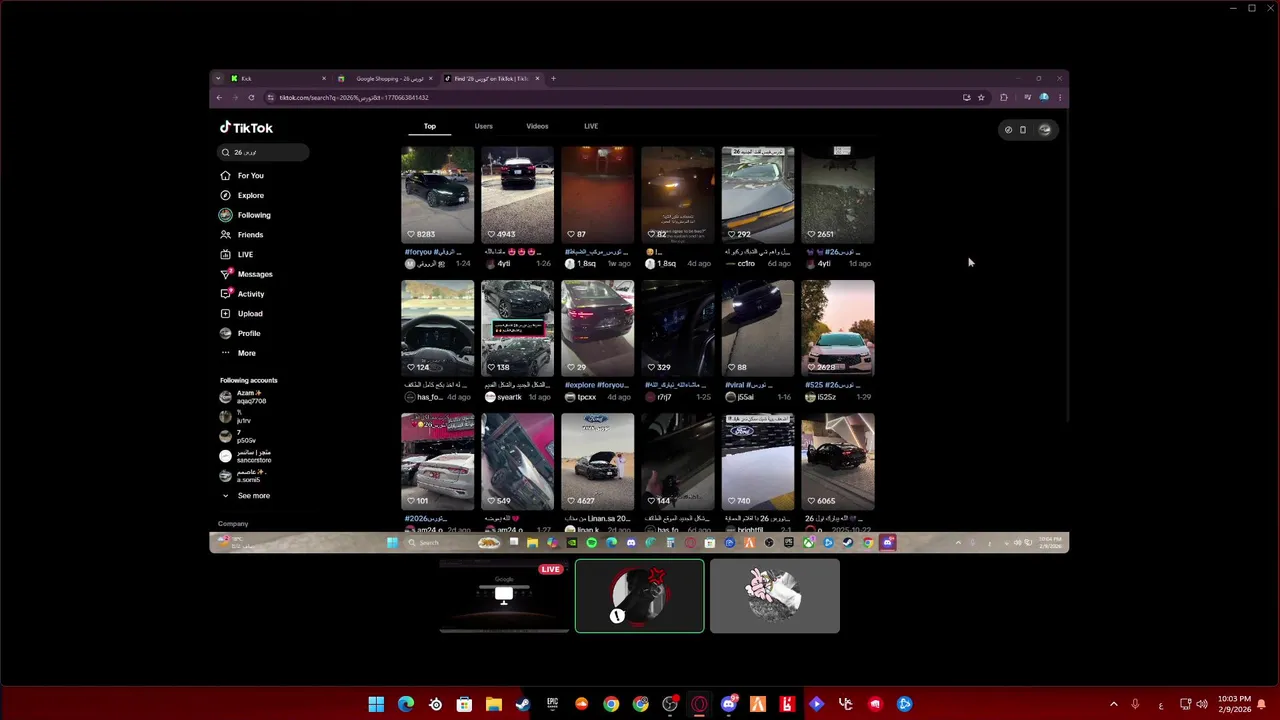Open the For You feed in sidebar
Screen dimensions: 1280x720
(243, 175)
